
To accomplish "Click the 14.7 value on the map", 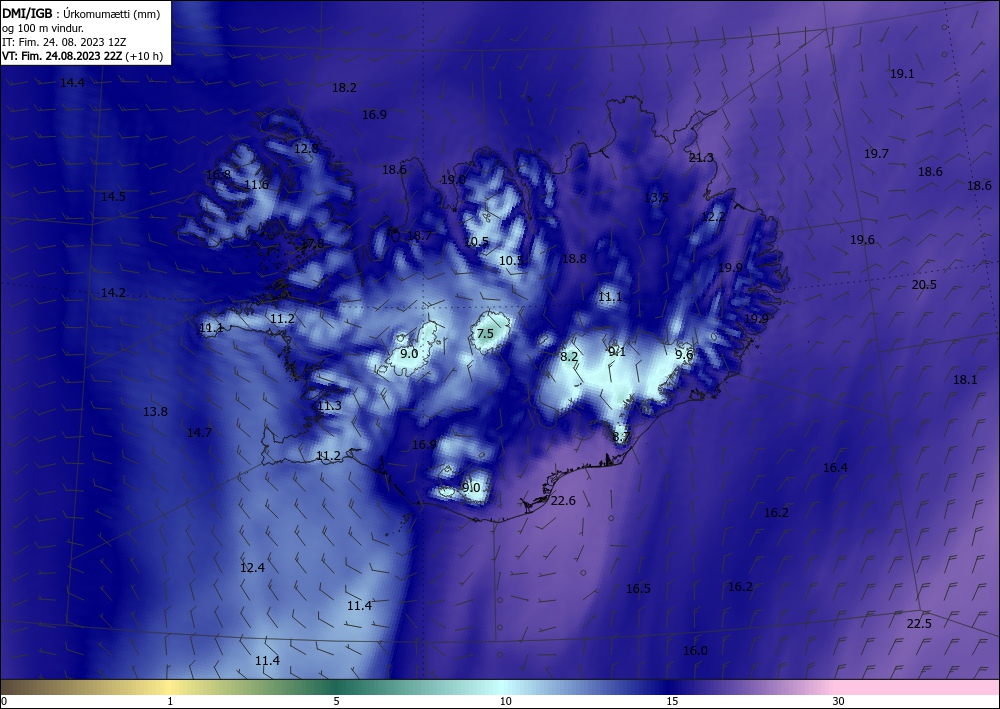I will (x=199, y=433).
